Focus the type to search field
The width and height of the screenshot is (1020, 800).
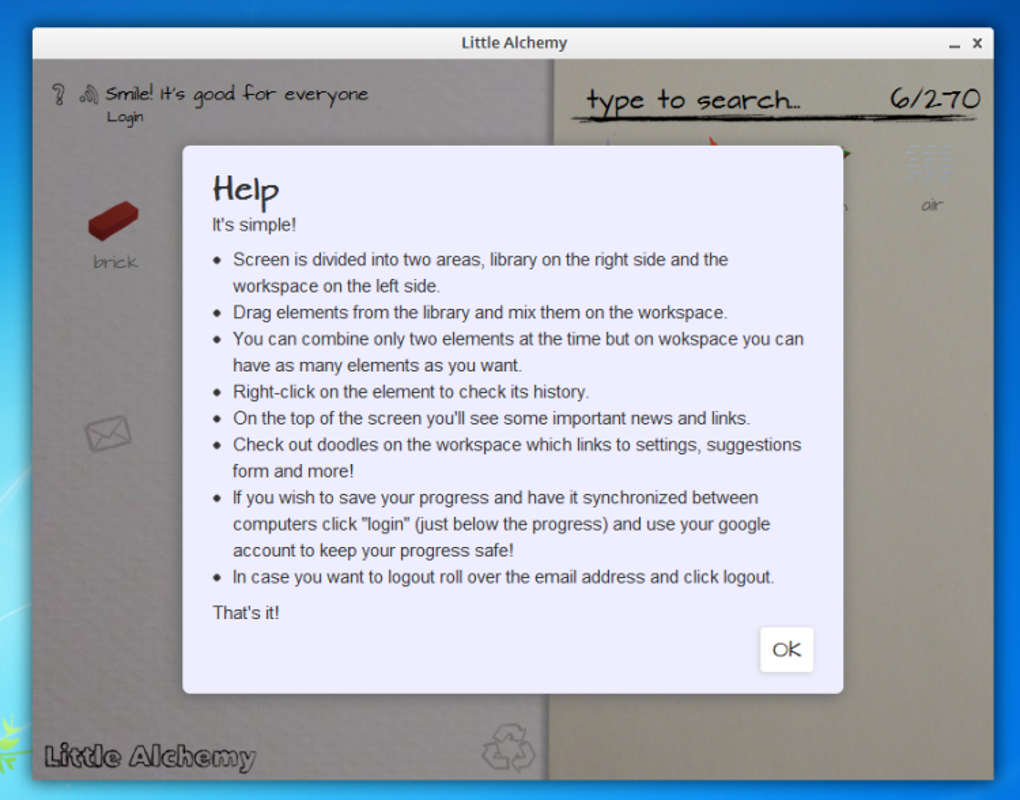coord(695,101)
